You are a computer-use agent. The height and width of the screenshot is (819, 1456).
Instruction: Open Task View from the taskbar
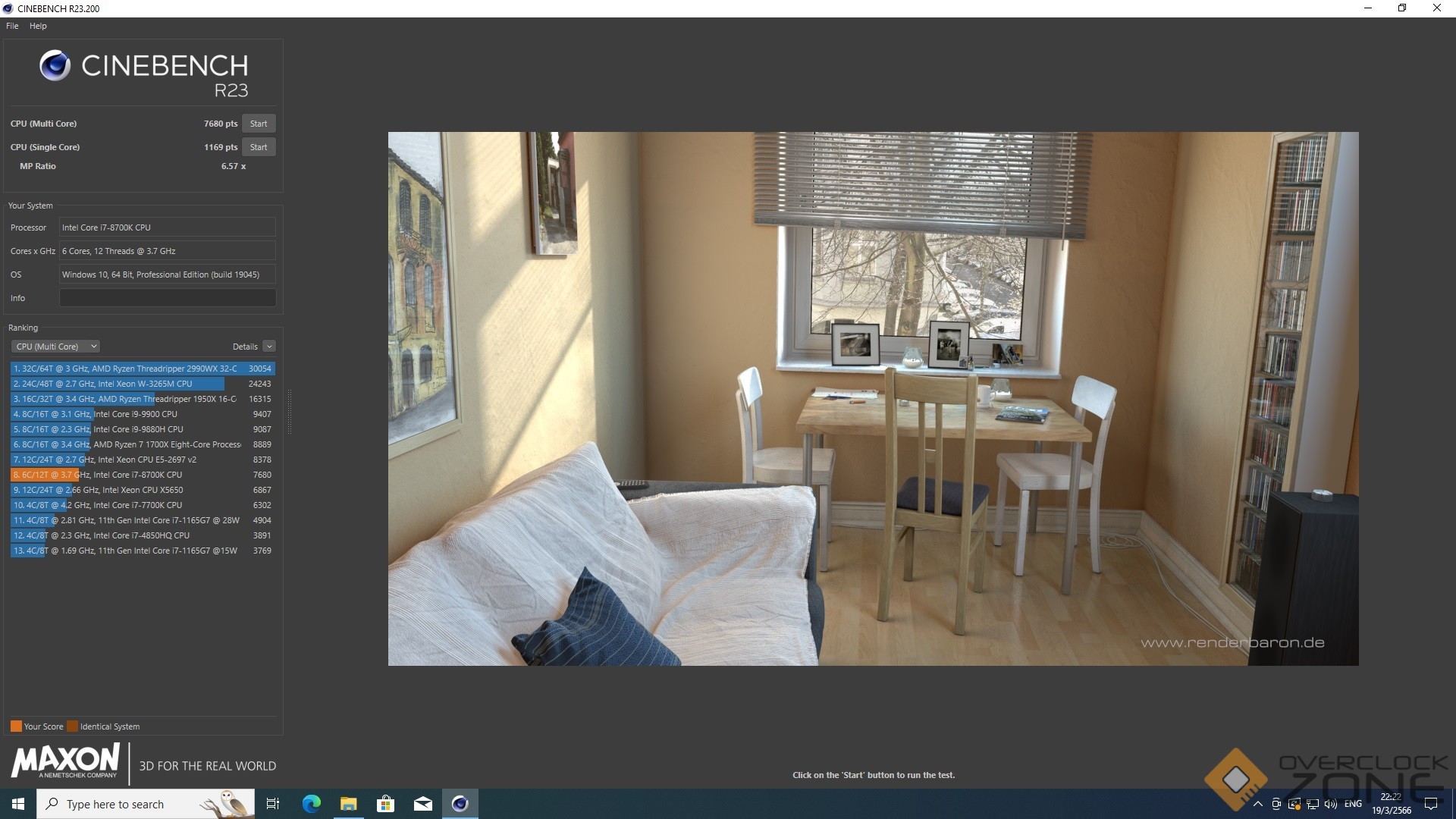[x=273, y=804]
